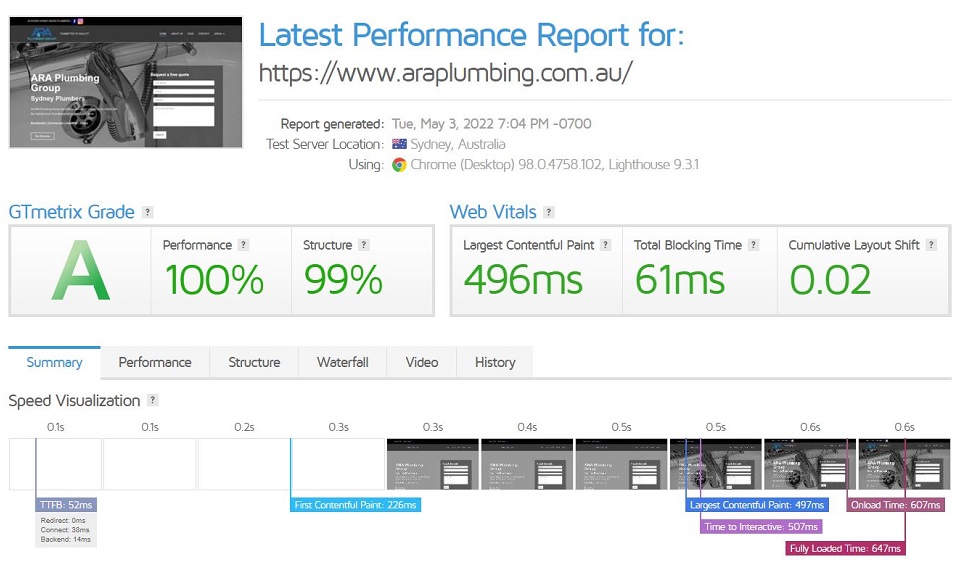Click the TTFB: 52ms marker
The width and height of the screenshot is (960, 579).
pyautogui.click(x=66, y=505)
